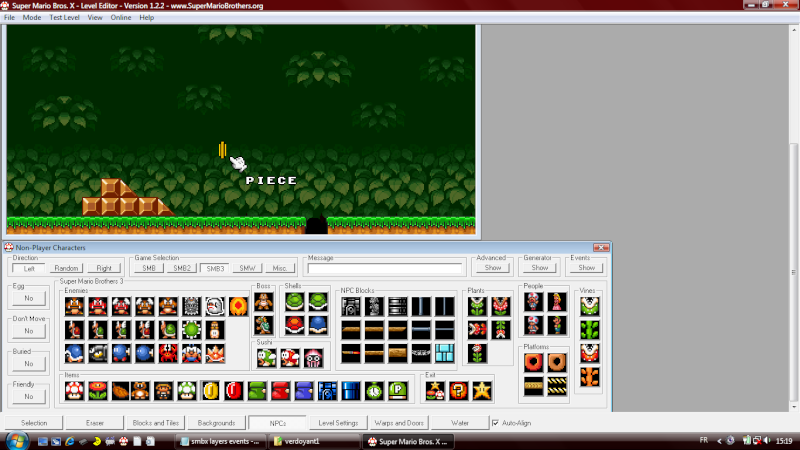Open the View menu
Image resolution: width=800 pixels, height=450 pixels.
(95, 17)
